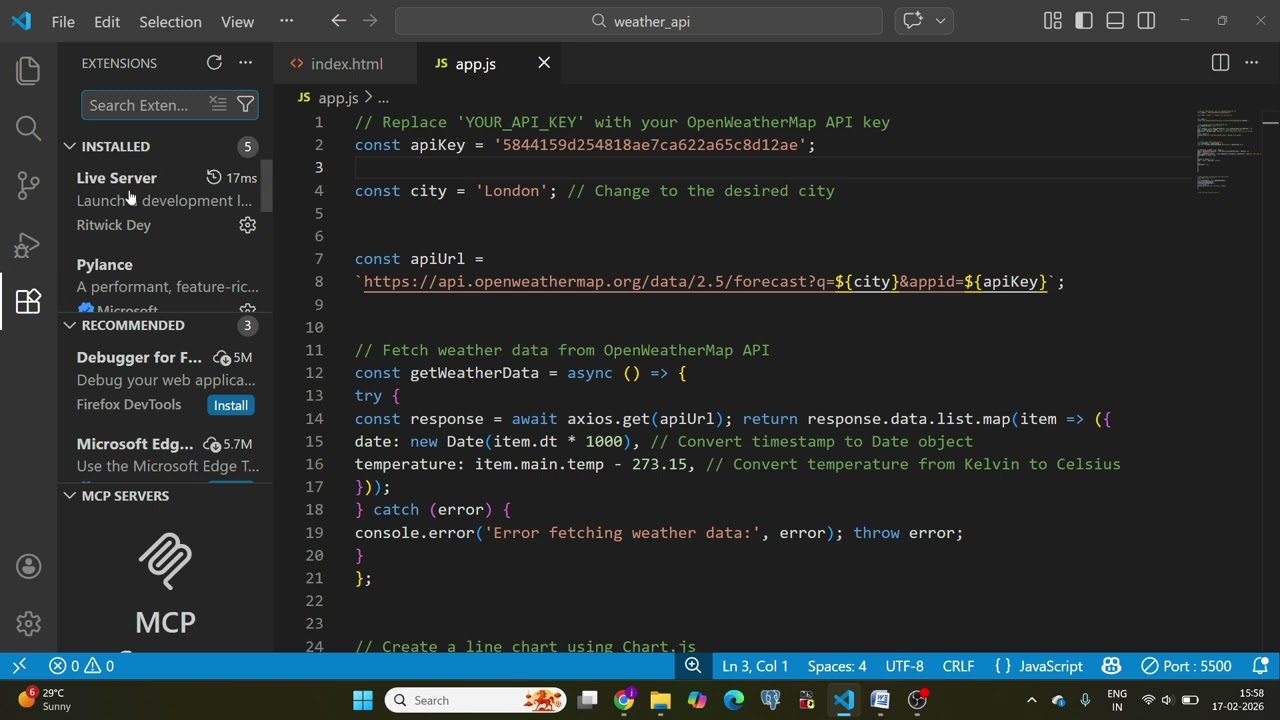The height and width of the screenshot is (720, 1280).
Task: Change the CRLF end of line sequence
Action: click(958, 666)
